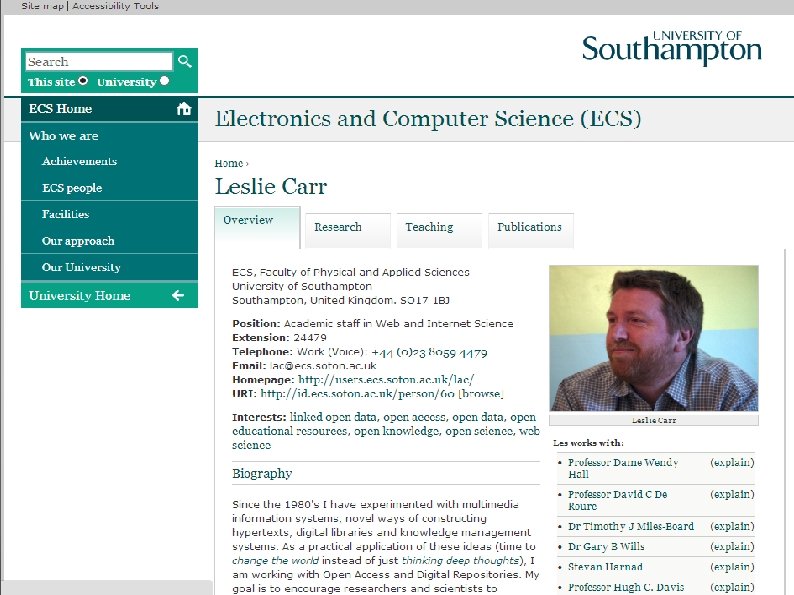
Task: Open the homepage URL users.ecs.soton.ac.uk/lac/
Action: (x=386, y=379)
